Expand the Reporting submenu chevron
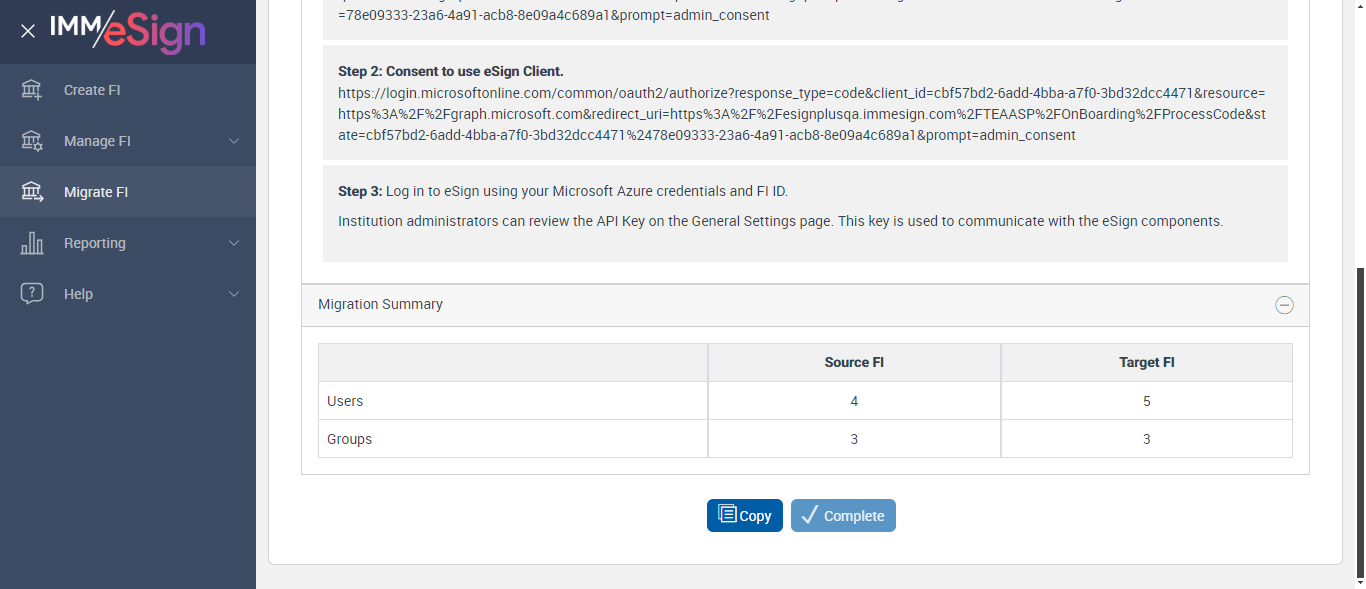This screenshot has height=589, width=1366. (x=234, y=243)
